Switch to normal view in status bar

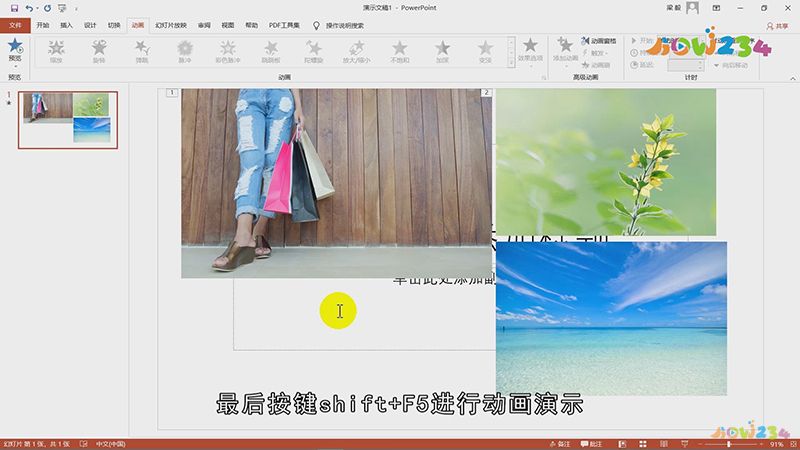(x=622, y=444)
